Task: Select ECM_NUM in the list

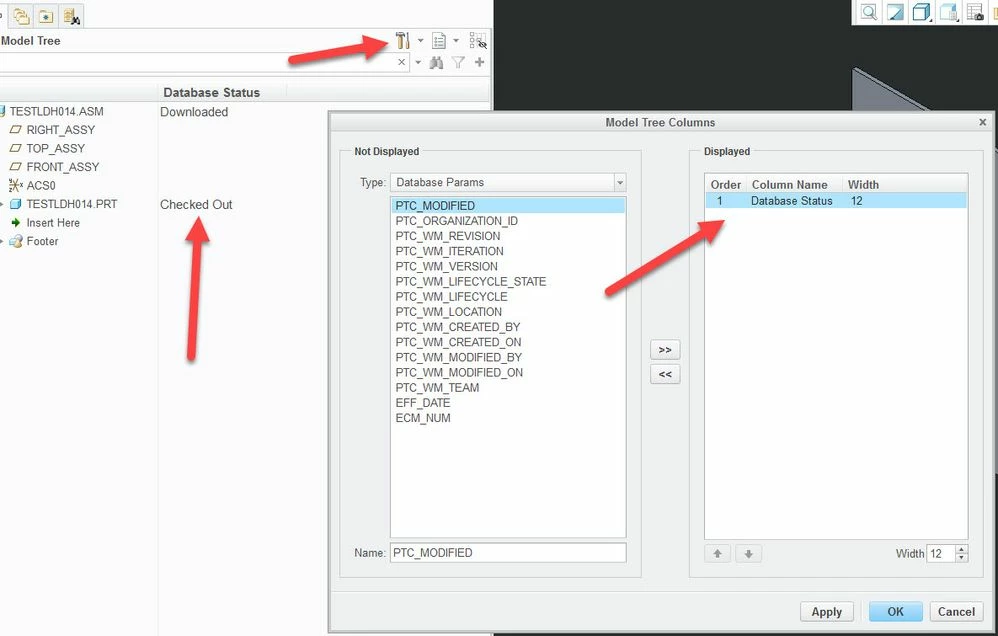Action: pos(508,418)
